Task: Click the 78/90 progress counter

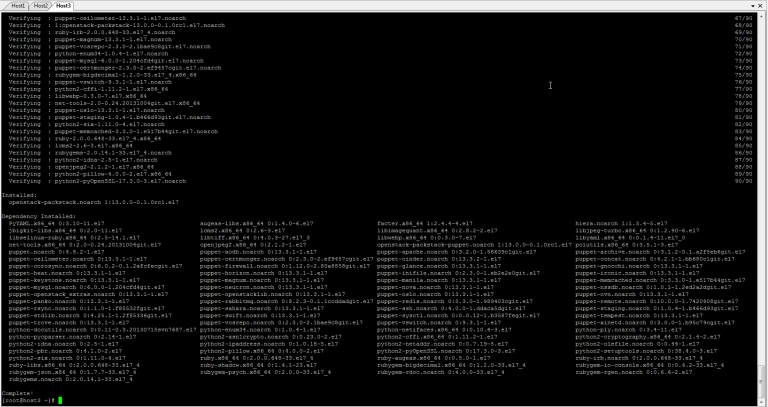Action: (x=744, y=96)
